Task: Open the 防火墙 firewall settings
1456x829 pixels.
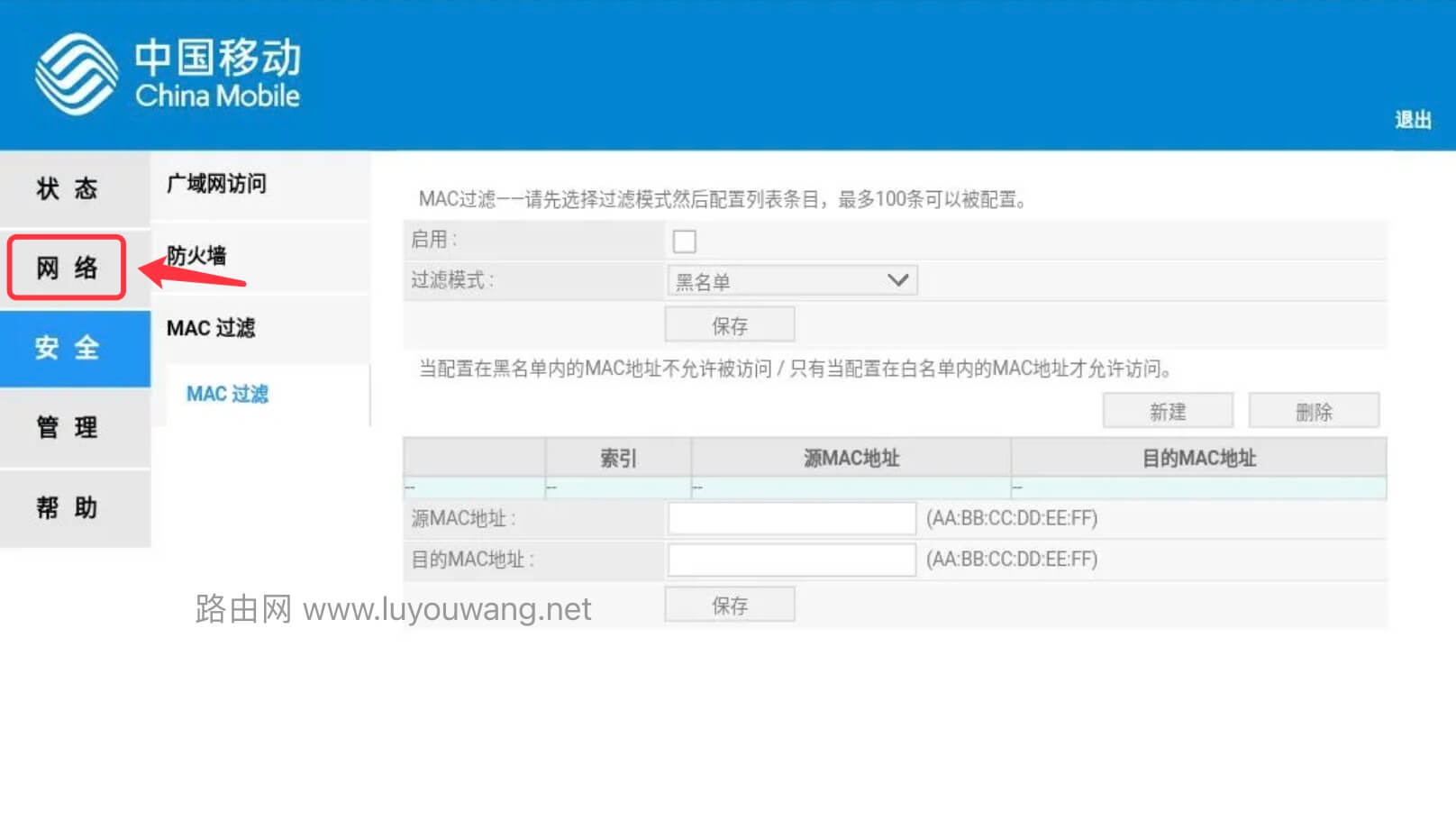Action: click(196, 257)
